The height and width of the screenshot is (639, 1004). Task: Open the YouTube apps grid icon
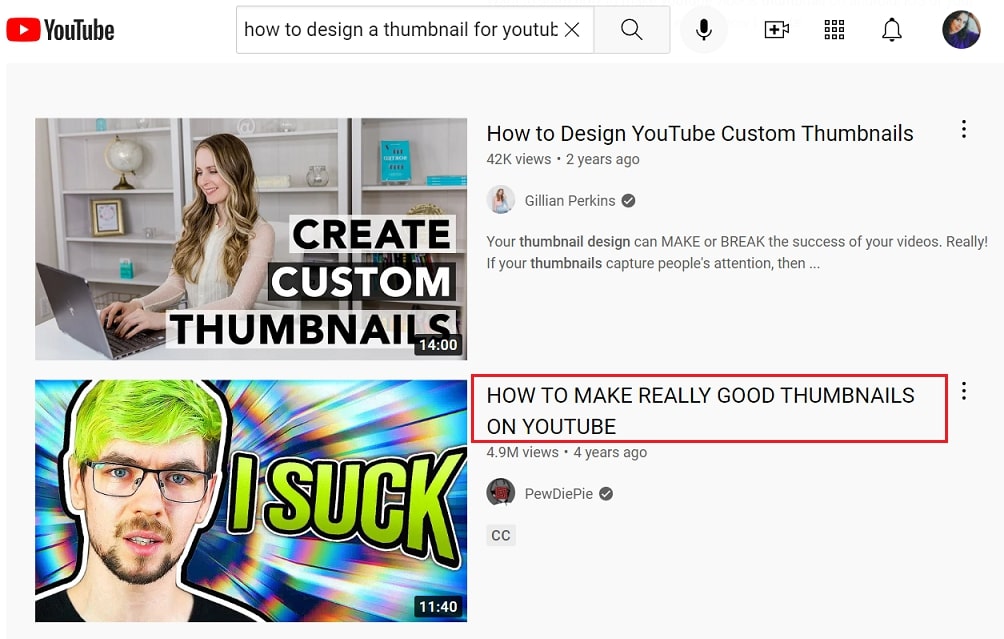834,29
